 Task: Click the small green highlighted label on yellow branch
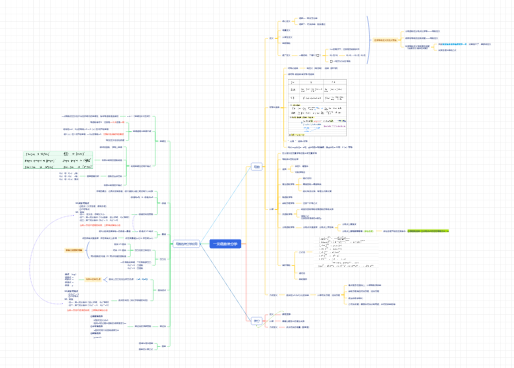pyautogui.click(x=369, y=231)
